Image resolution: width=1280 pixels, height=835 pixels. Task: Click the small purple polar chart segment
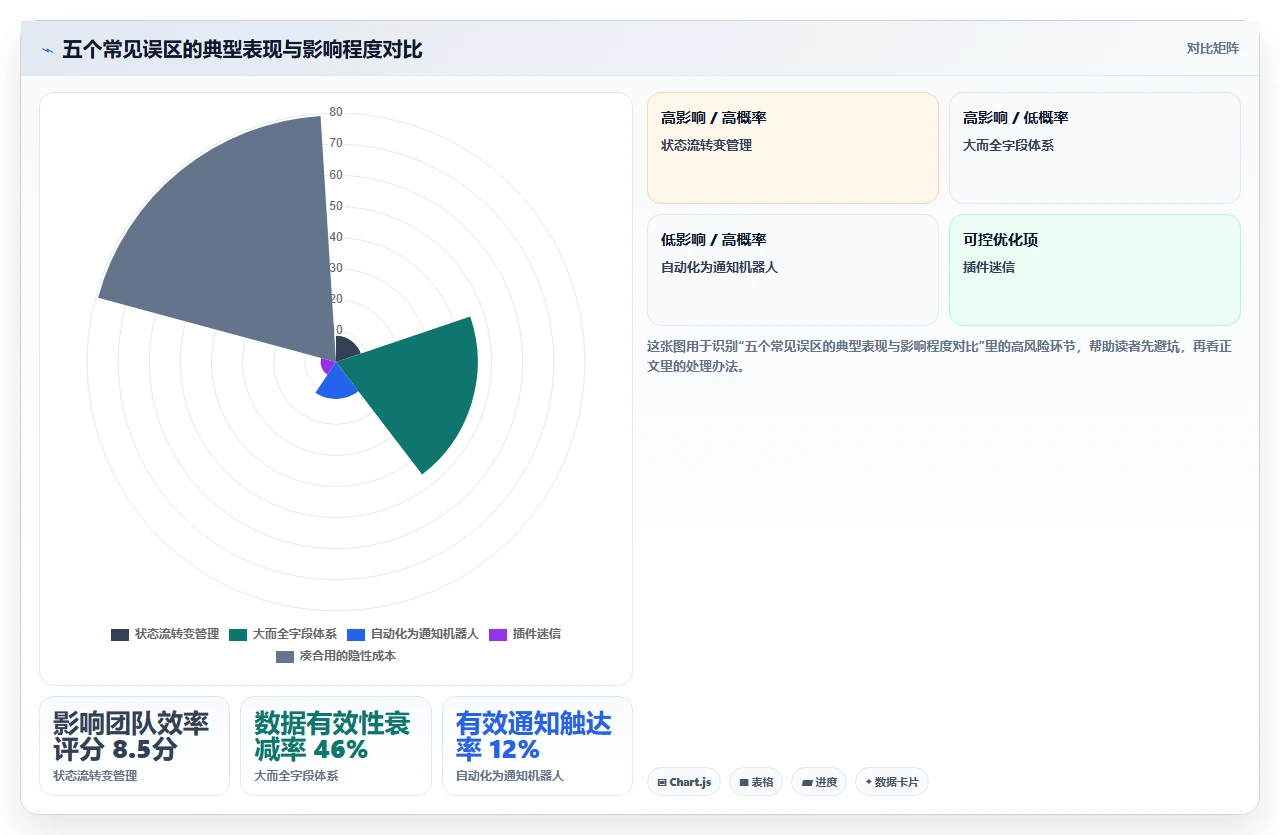point(327,365)
